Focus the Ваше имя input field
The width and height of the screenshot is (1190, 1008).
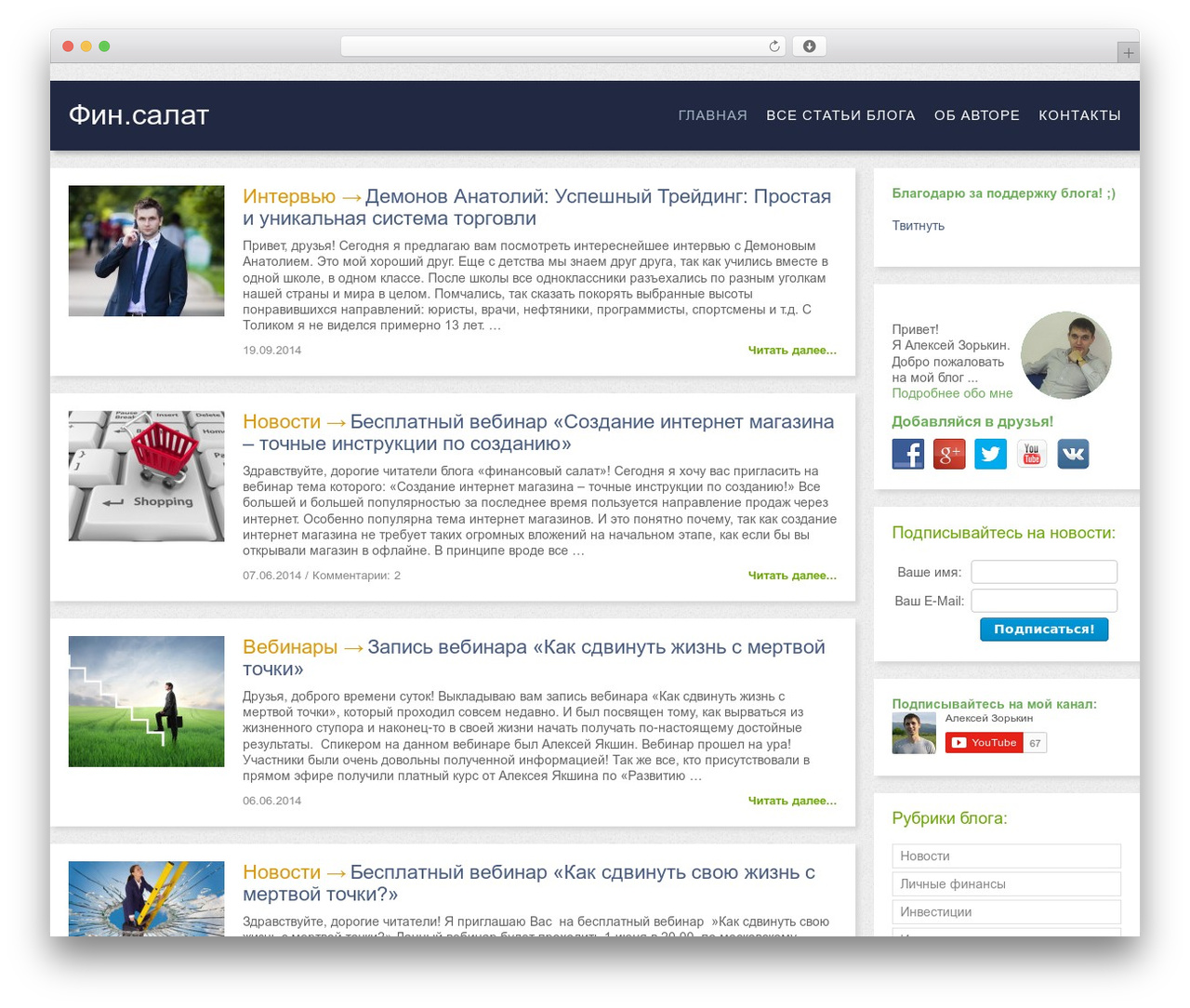pyautogui.click(x=1044, y=572)
